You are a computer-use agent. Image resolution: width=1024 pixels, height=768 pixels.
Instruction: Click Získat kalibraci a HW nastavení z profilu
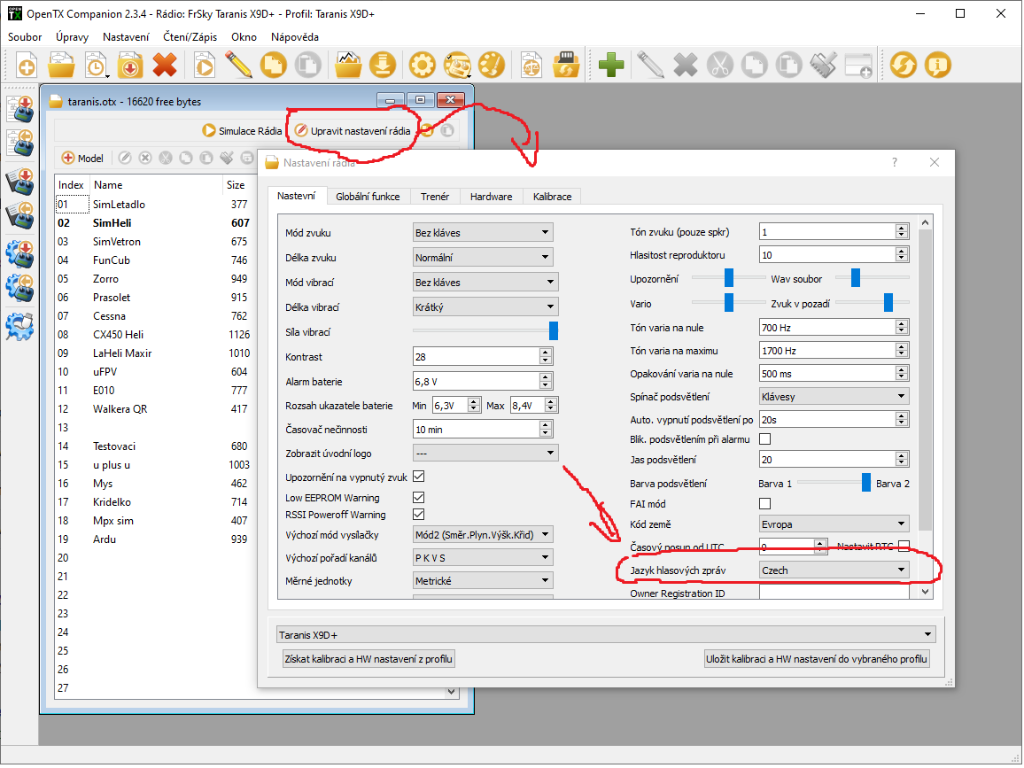(x=369, y=659)
